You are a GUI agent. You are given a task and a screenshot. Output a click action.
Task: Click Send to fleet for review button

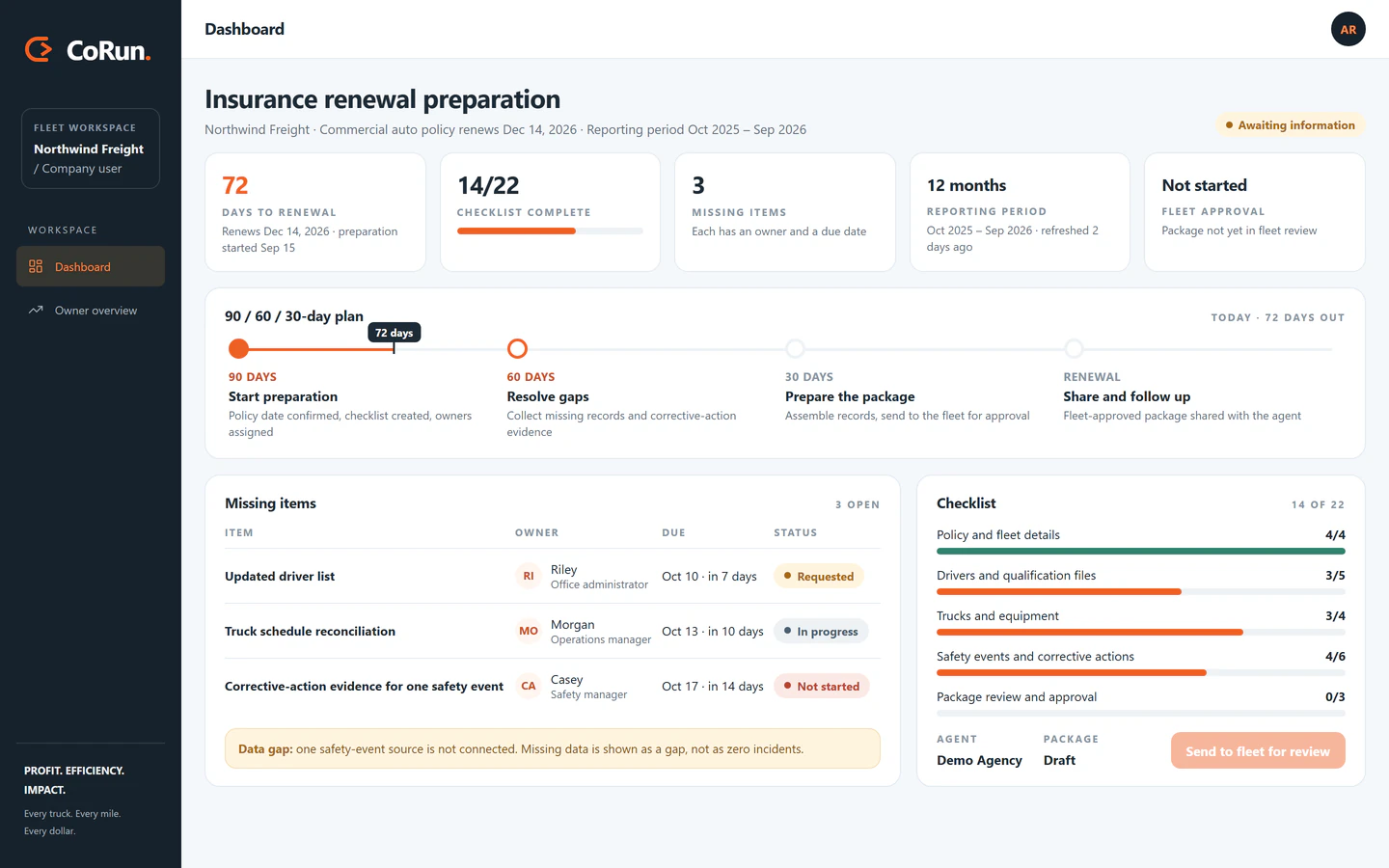(1258, 751)
